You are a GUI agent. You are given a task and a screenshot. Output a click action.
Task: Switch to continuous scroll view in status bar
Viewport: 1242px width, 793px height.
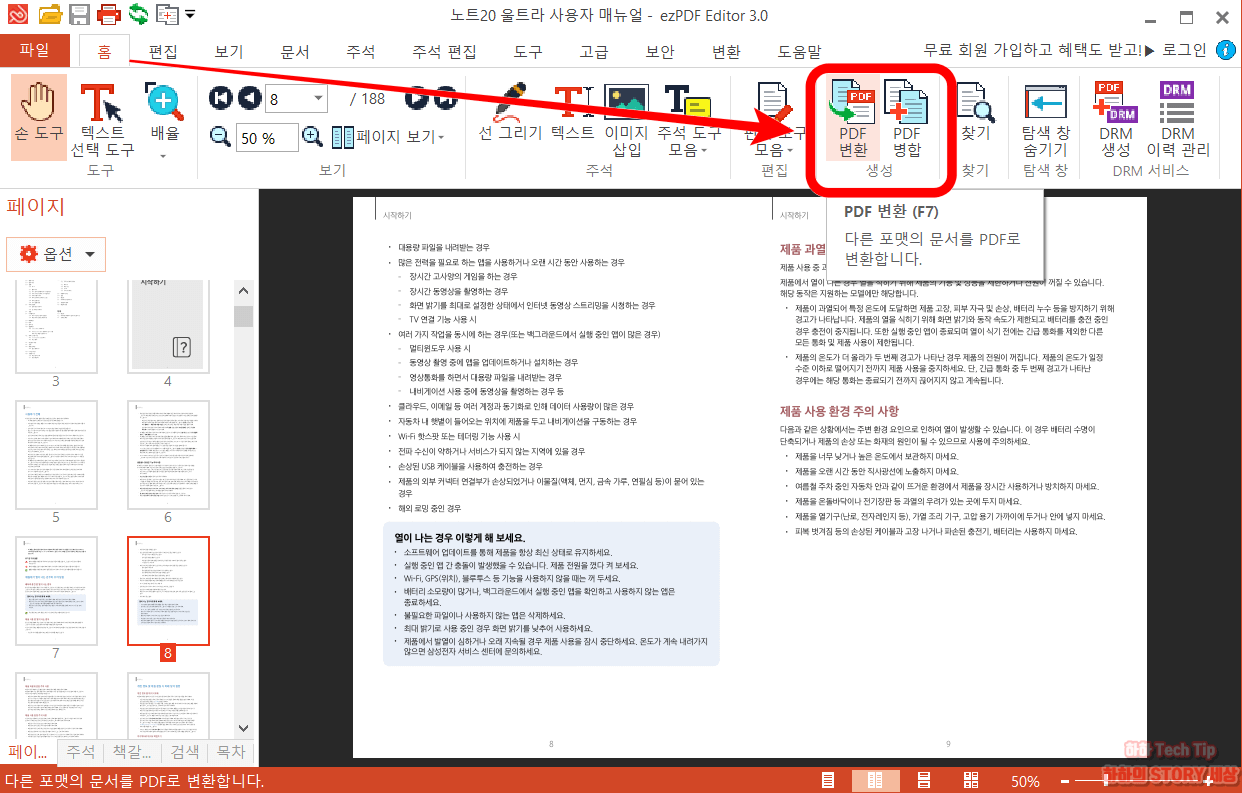tap(924, 780)
